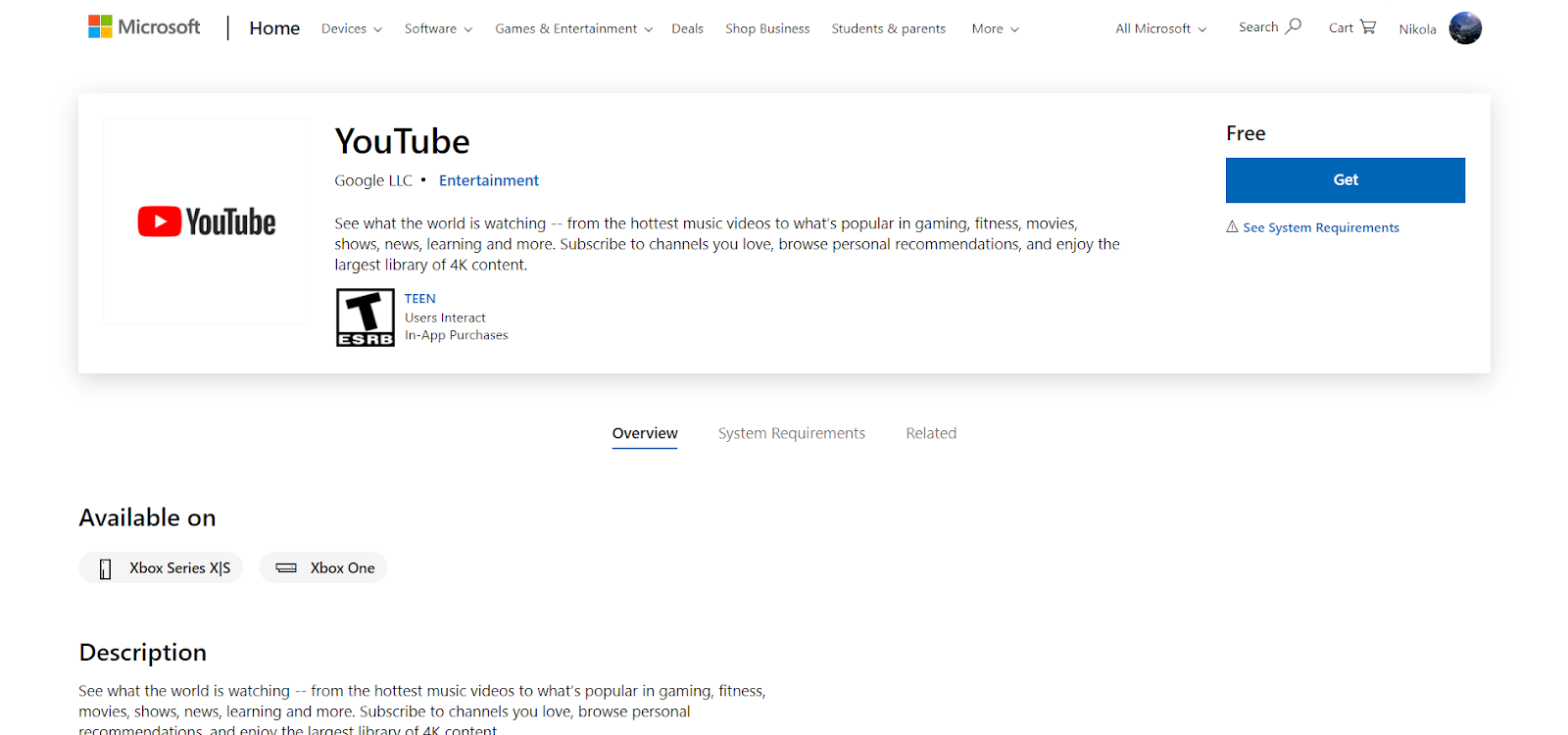Viewport: 1568px width, 735px height.
Task: Click the Xbox Series X|S platform chip
Action: click(161, 568)
